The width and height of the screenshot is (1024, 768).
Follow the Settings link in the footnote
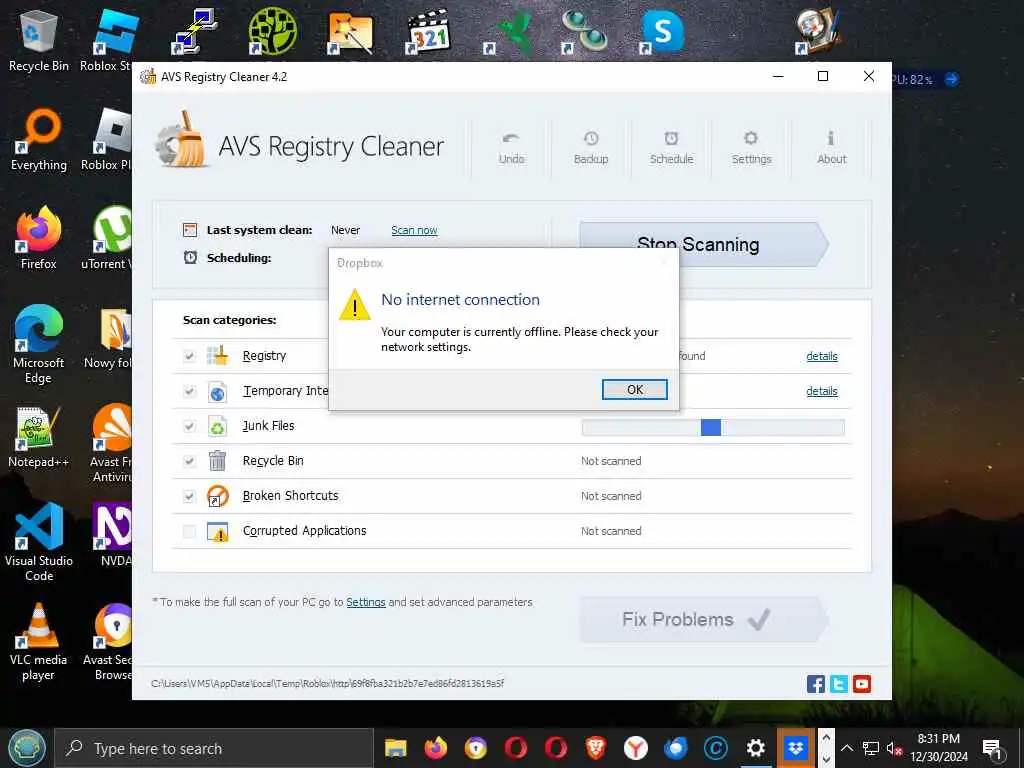click(366, 602)
